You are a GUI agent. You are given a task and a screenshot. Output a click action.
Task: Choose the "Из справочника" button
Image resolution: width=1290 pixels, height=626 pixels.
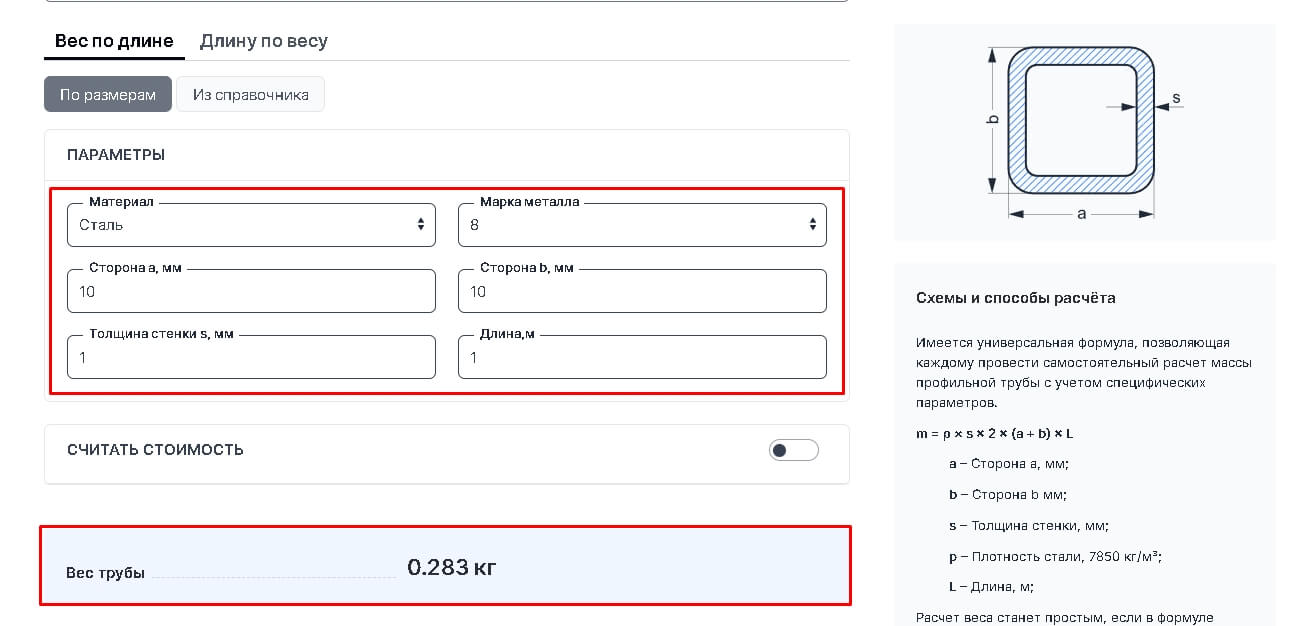250,95
